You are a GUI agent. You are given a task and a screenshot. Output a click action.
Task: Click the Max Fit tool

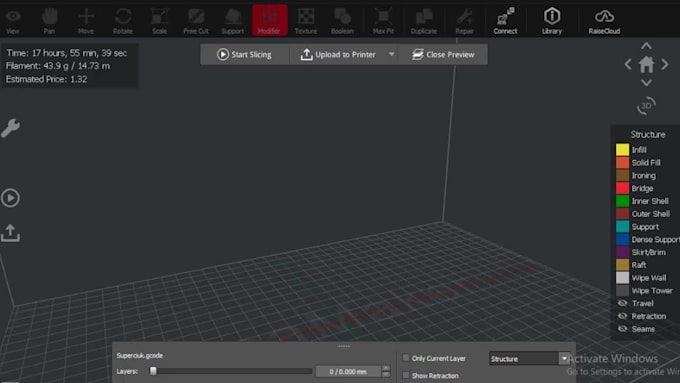pyautogui.click(x=383, y=21)
